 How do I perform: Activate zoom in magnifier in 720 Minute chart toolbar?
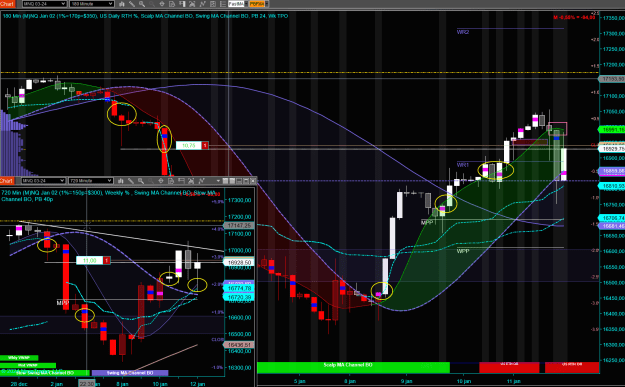coord(141,181)
